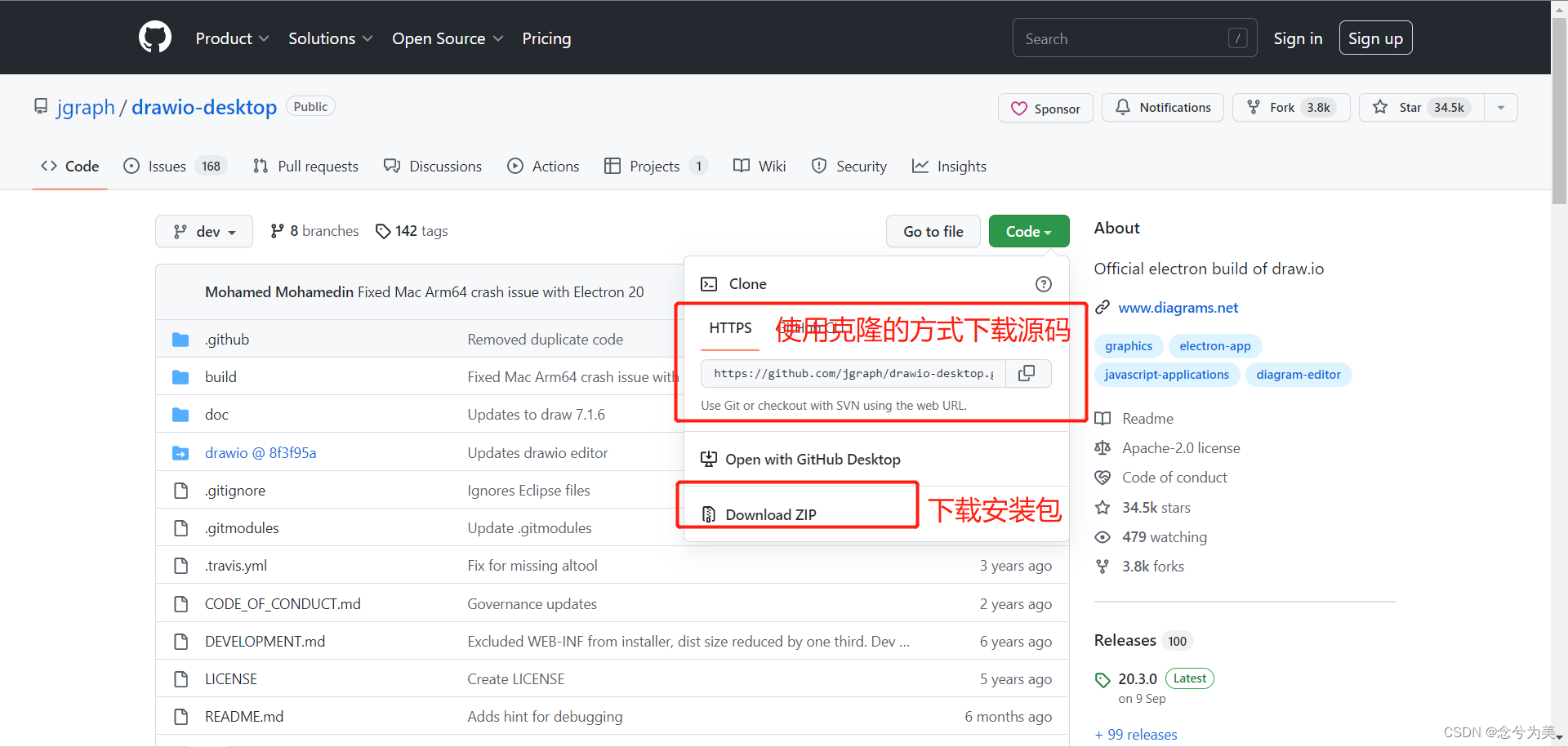1568x747 pixels.
Task: Open the Wiki tab
Action: pos(759,167)
